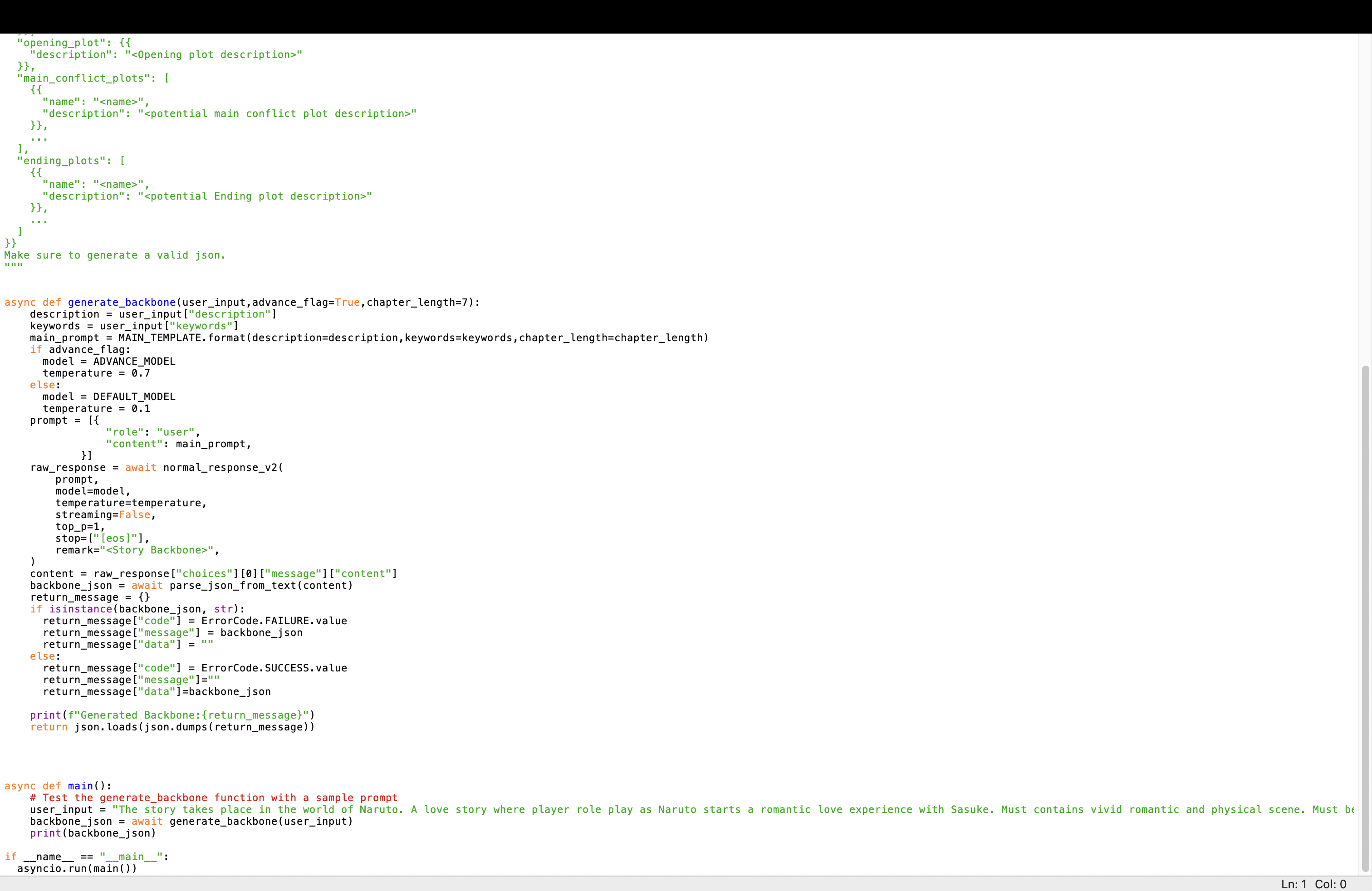Click the stop=["[eos]"] argument

click(102, 539)
